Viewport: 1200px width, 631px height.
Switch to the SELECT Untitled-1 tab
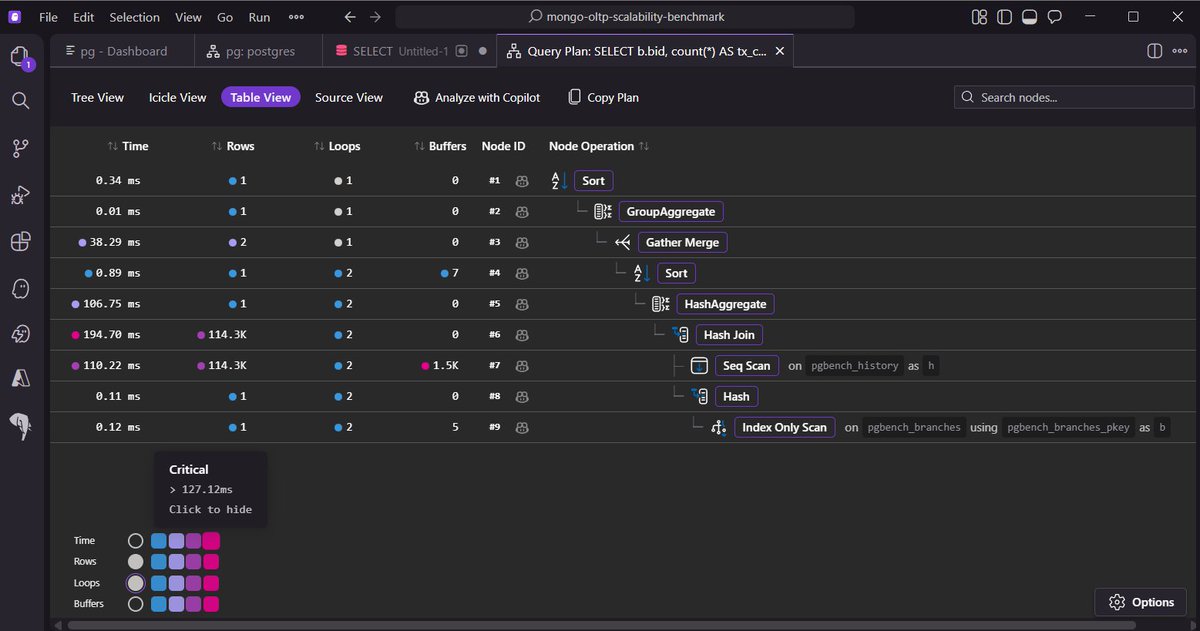411,51
